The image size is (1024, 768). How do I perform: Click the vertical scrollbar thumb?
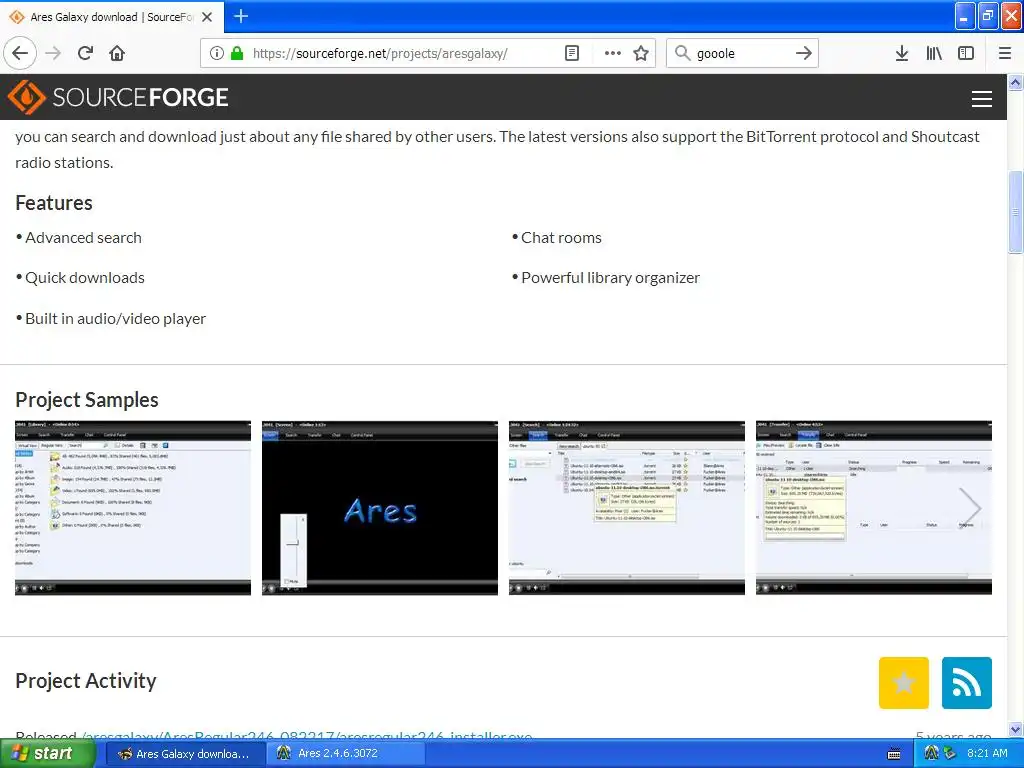[x=1016, y=212]
